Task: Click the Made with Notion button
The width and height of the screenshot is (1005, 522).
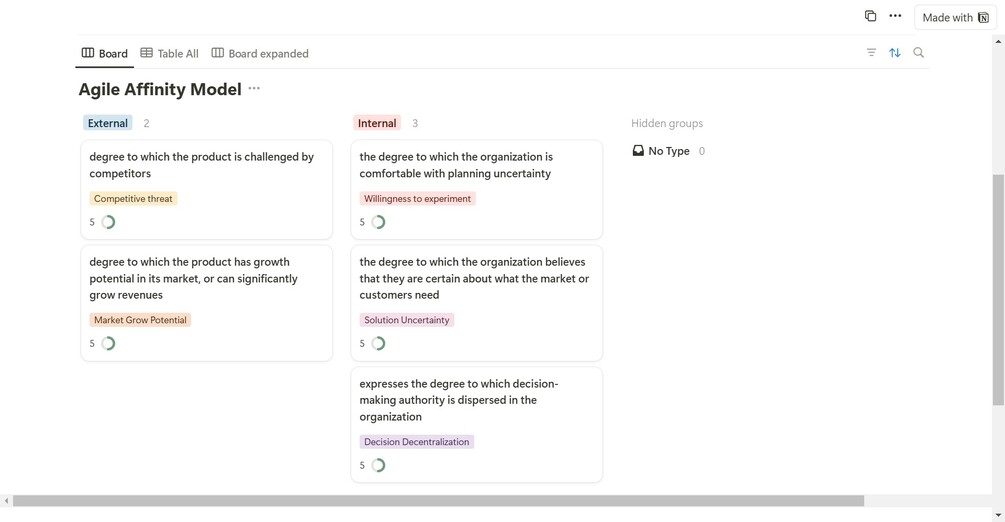Action: (x=955, y=17)
